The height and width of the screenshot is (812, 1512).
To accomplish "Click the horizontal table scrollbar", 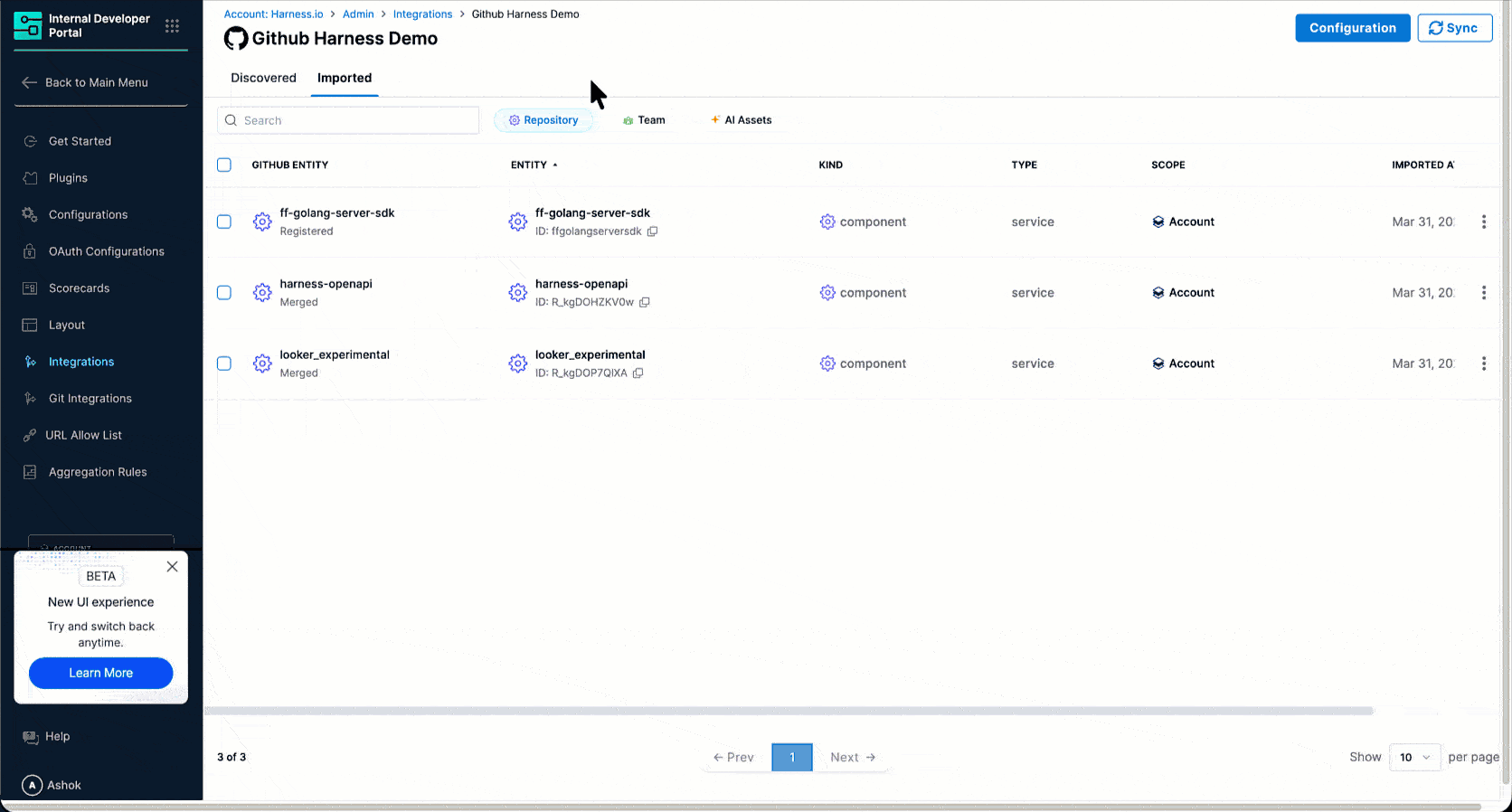I will click(789, 711).
